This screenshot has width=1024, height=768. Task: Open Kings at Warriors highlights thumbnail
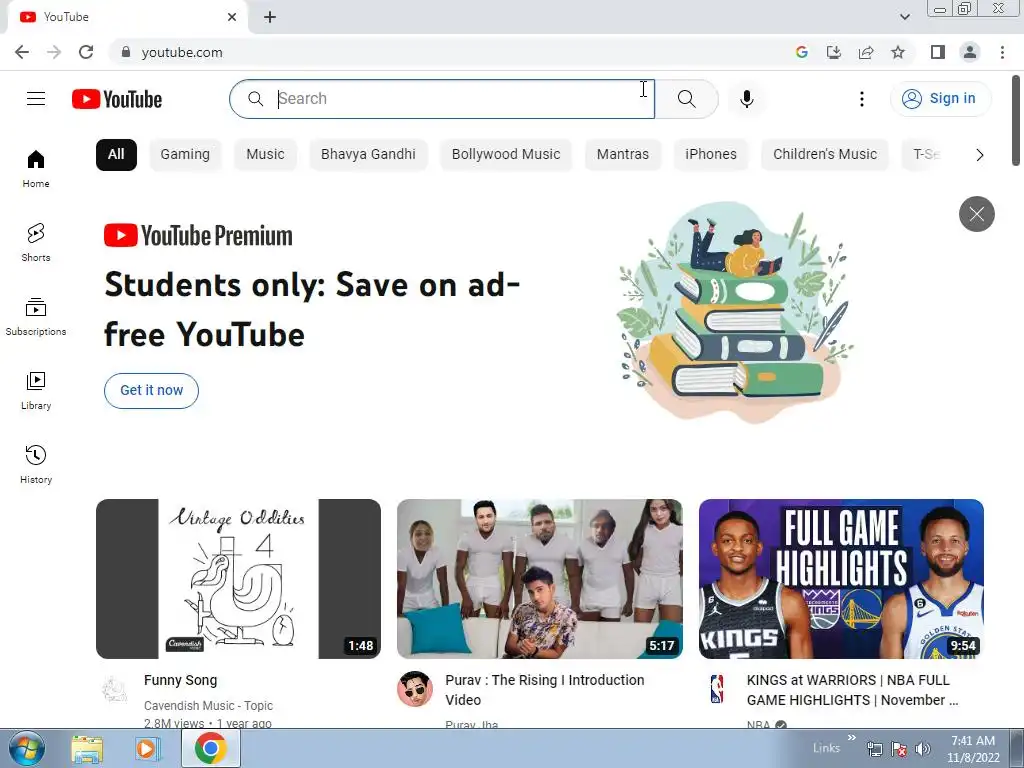tap(841, 579)
